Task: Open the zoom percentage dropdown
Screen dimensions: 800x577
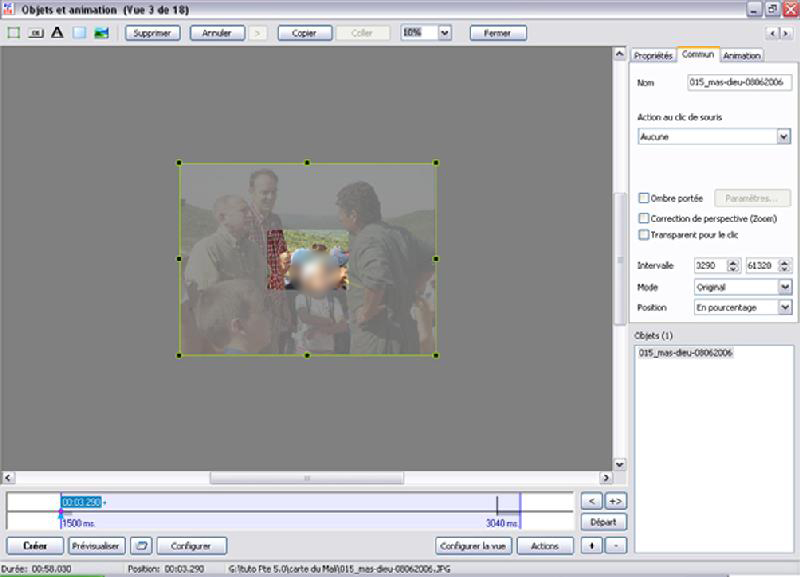Action: (x=444, y=33)
